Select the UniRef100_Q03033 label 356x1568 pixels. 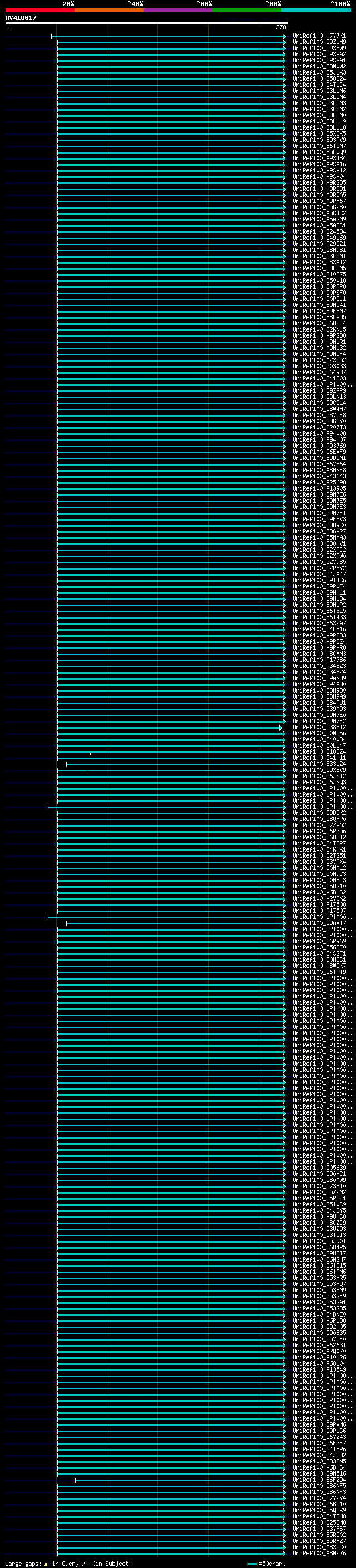click(319, 367)
